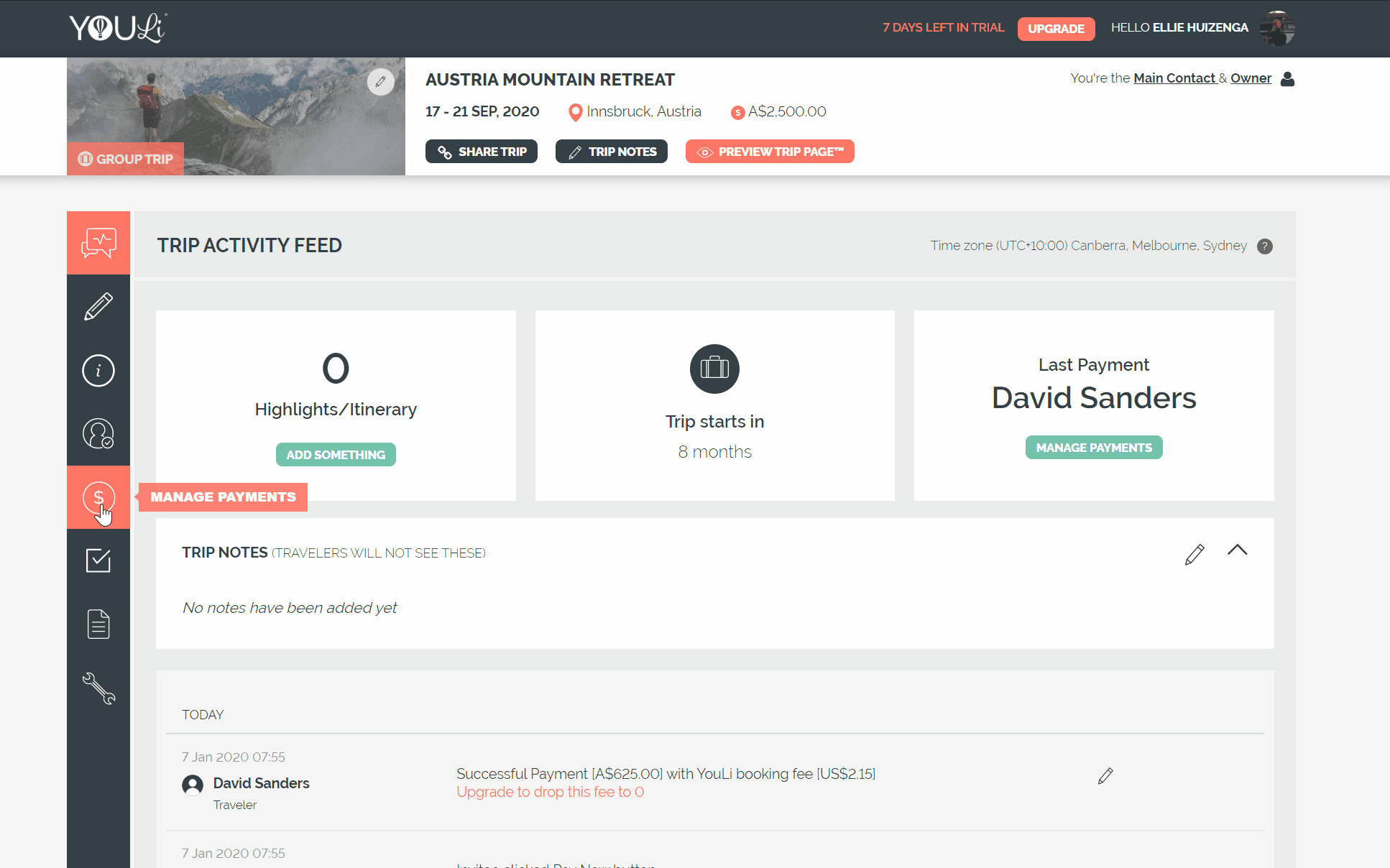Open the travelers sidebar icon

pos(98,434)
